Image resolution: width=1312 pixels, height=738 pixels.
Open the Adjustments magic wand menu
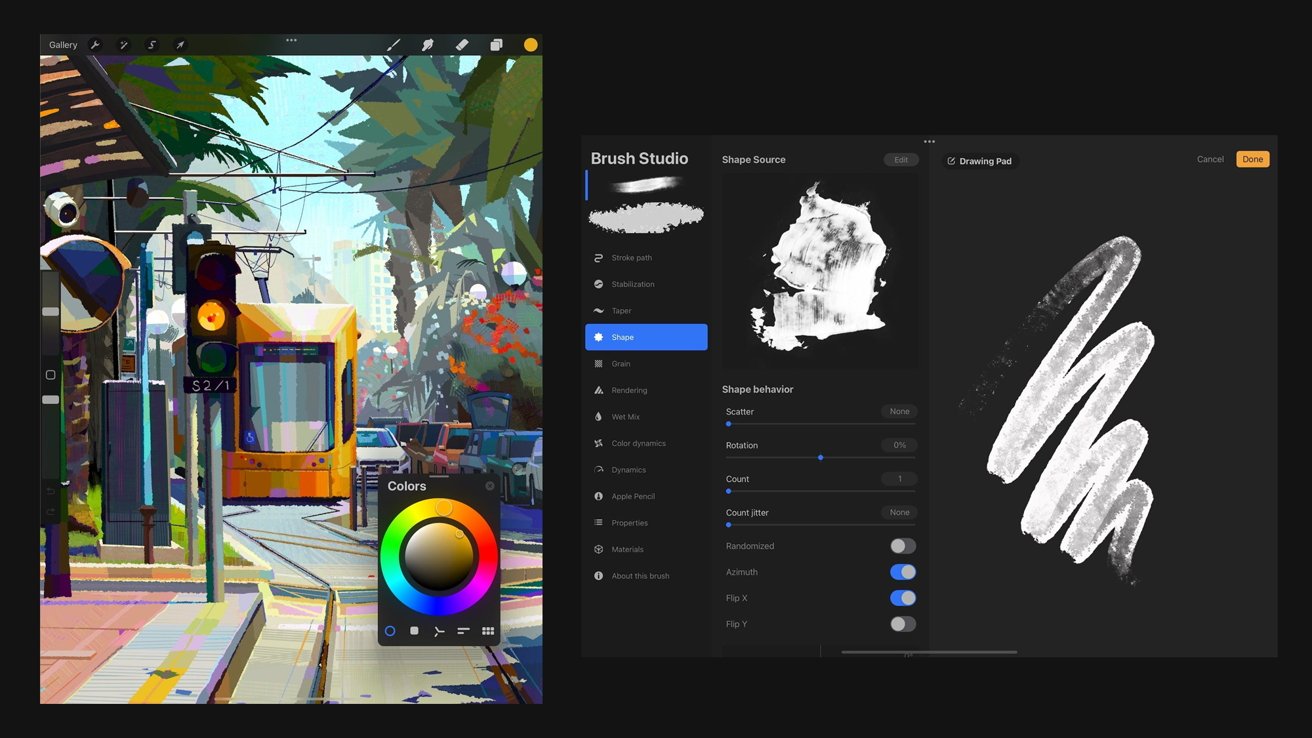click(124, 45)
